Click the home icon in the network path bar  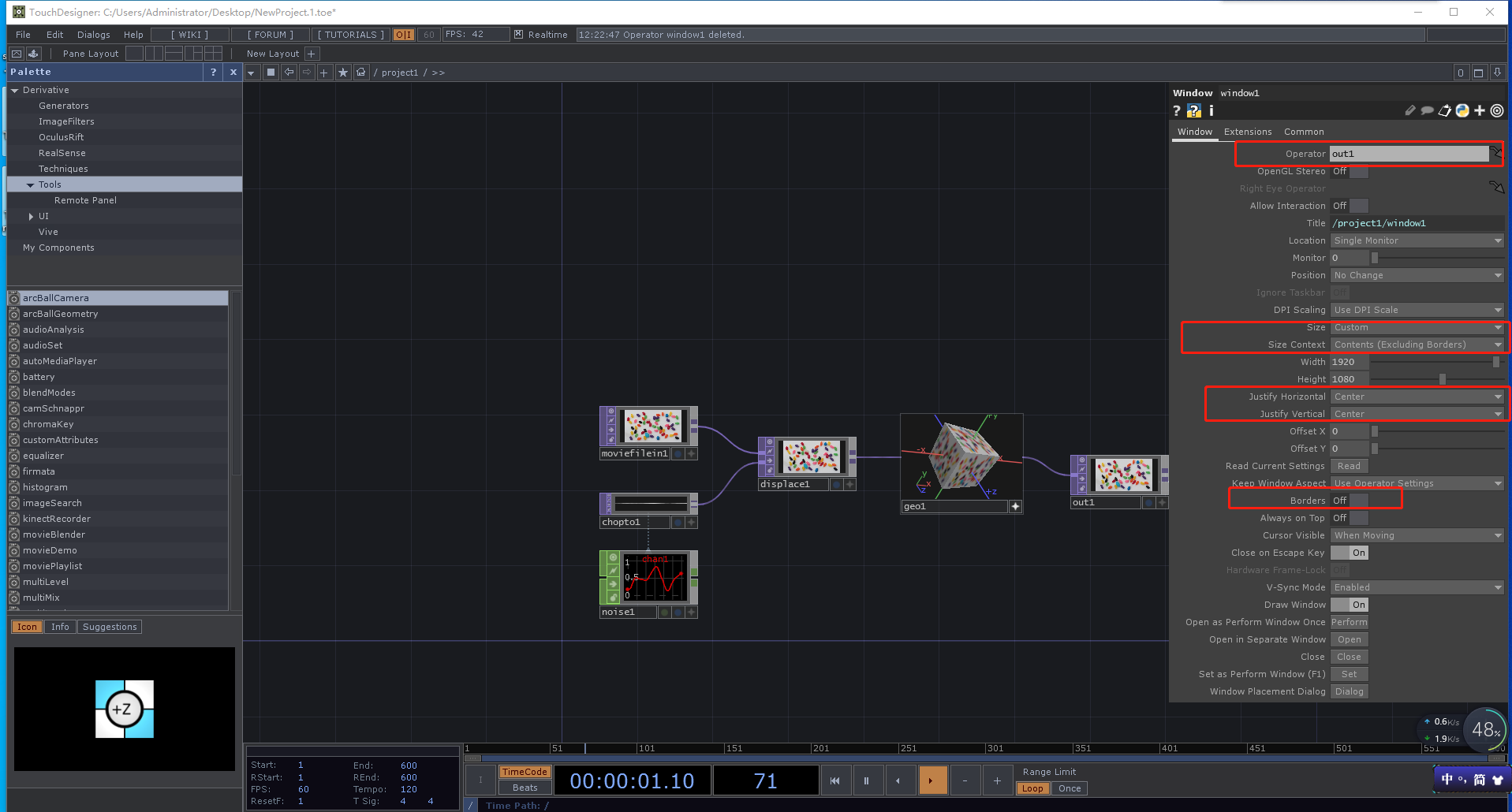(x=361, y=72)
